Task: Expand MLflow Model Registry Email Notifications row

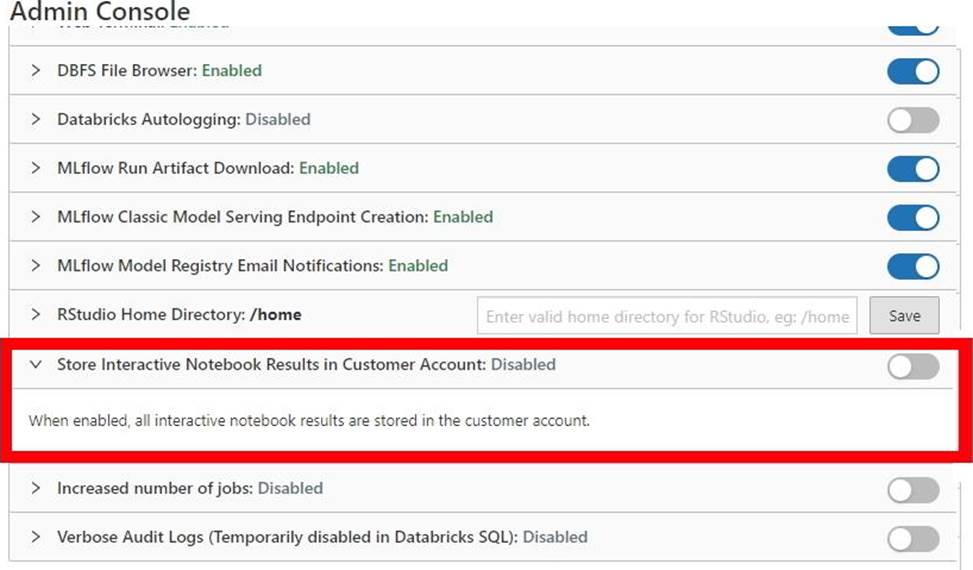Action: point(36,266)
